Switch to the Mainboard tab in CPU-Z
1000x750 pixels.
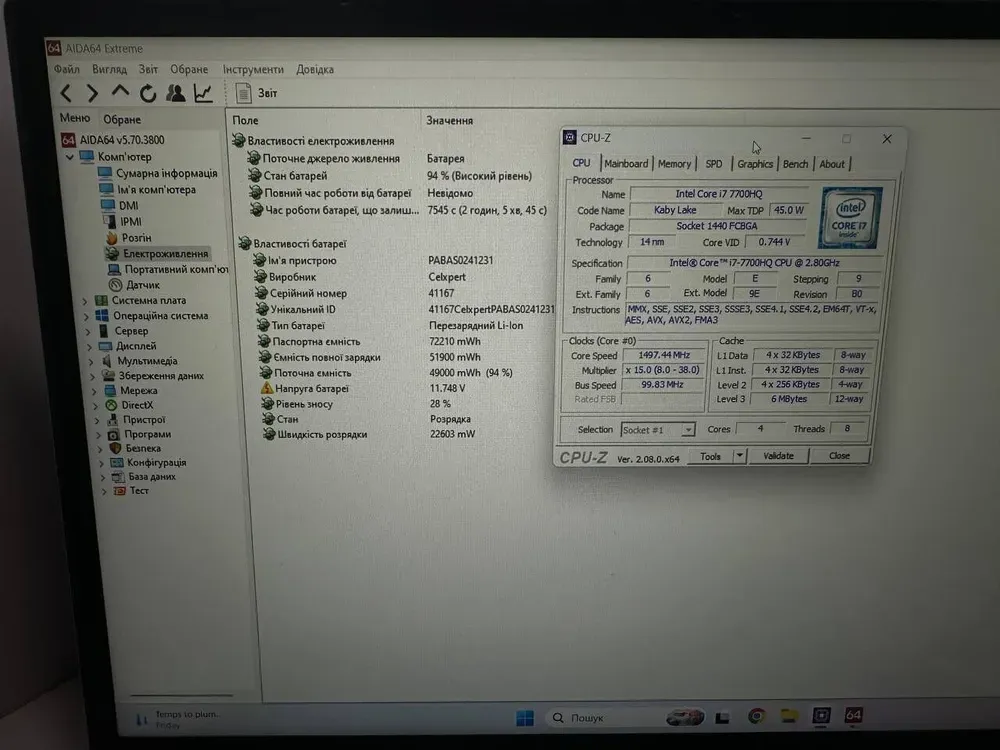(626, 164)
